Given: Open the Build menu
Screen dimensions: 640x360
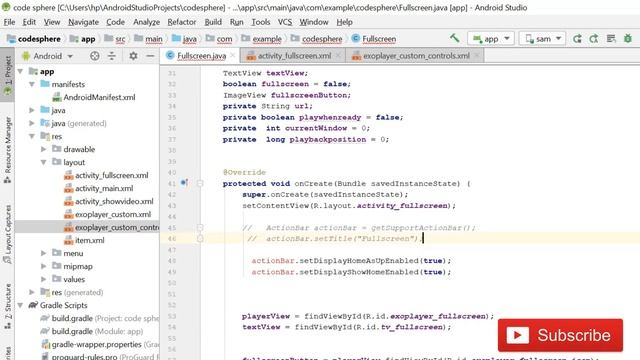Looking at the screenshot, I should 213,22.
